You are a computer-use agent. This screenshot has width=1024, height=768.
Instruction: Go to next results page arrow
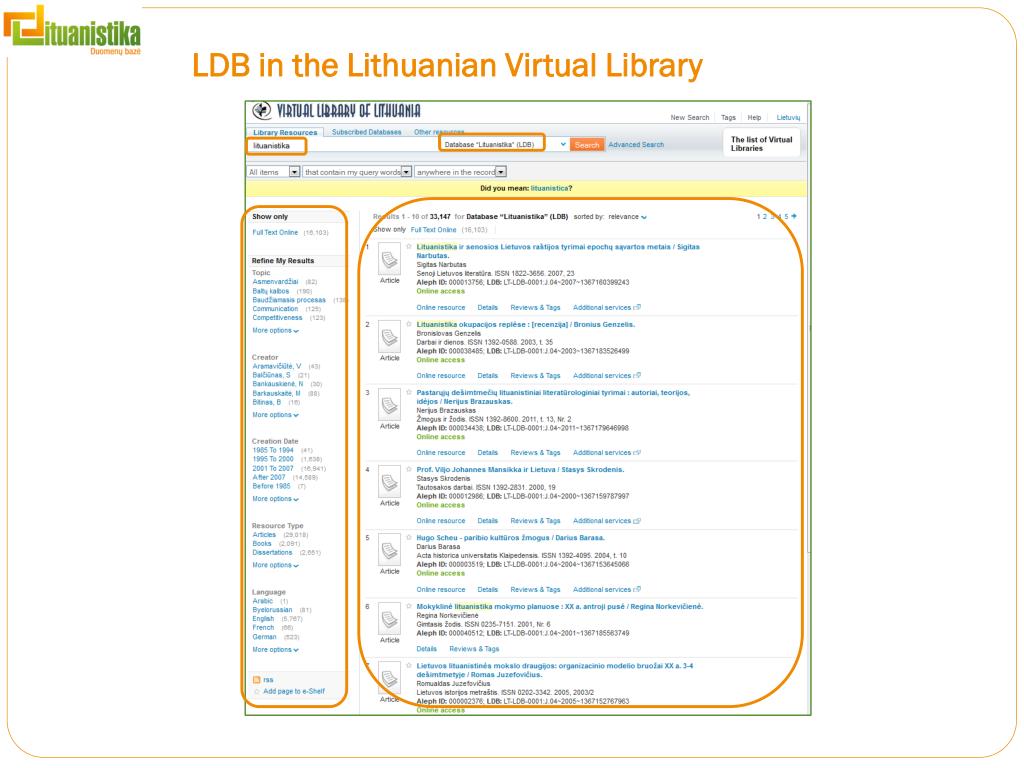pyautogui.click(x=793, y=216)
